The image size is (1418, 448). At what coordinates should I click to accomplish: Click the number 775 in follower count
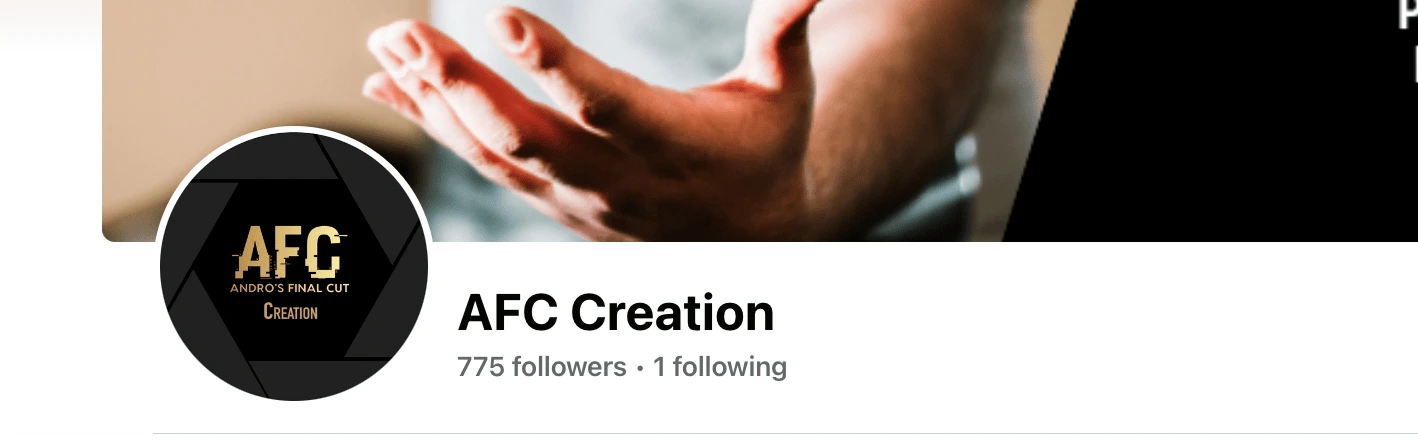[480, 367]
